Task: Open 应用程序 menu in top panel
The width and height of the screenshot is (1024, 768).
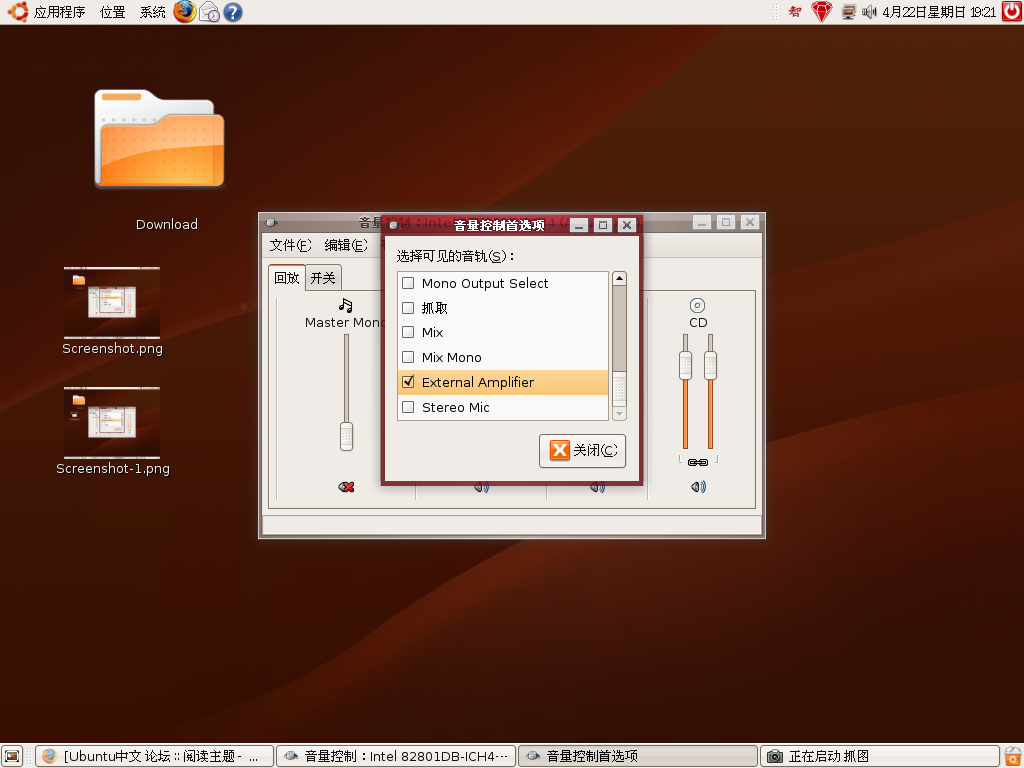Action: click(x=59, y=12)
